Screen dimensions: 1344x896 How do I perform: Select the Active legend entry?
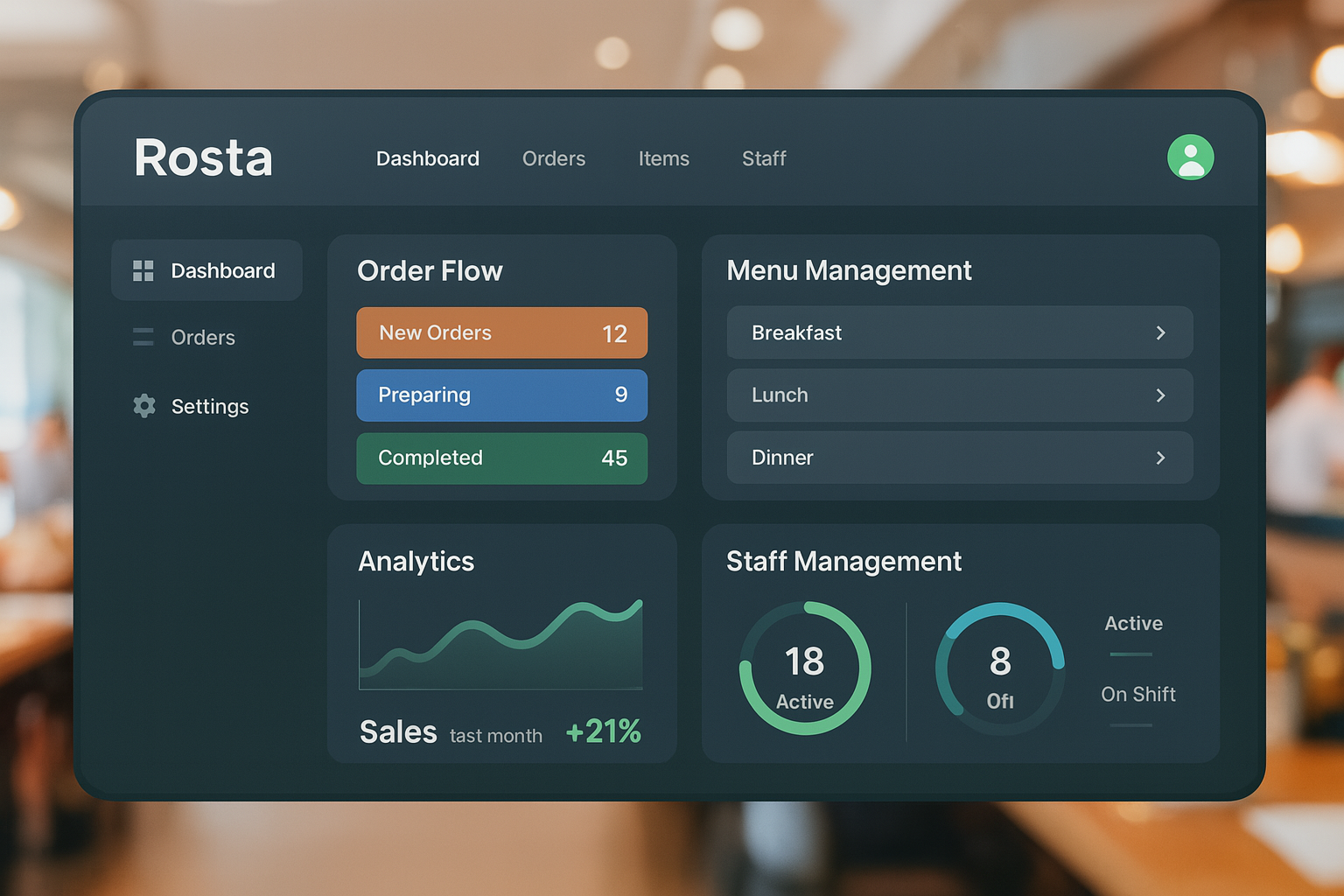(1133, 624)
